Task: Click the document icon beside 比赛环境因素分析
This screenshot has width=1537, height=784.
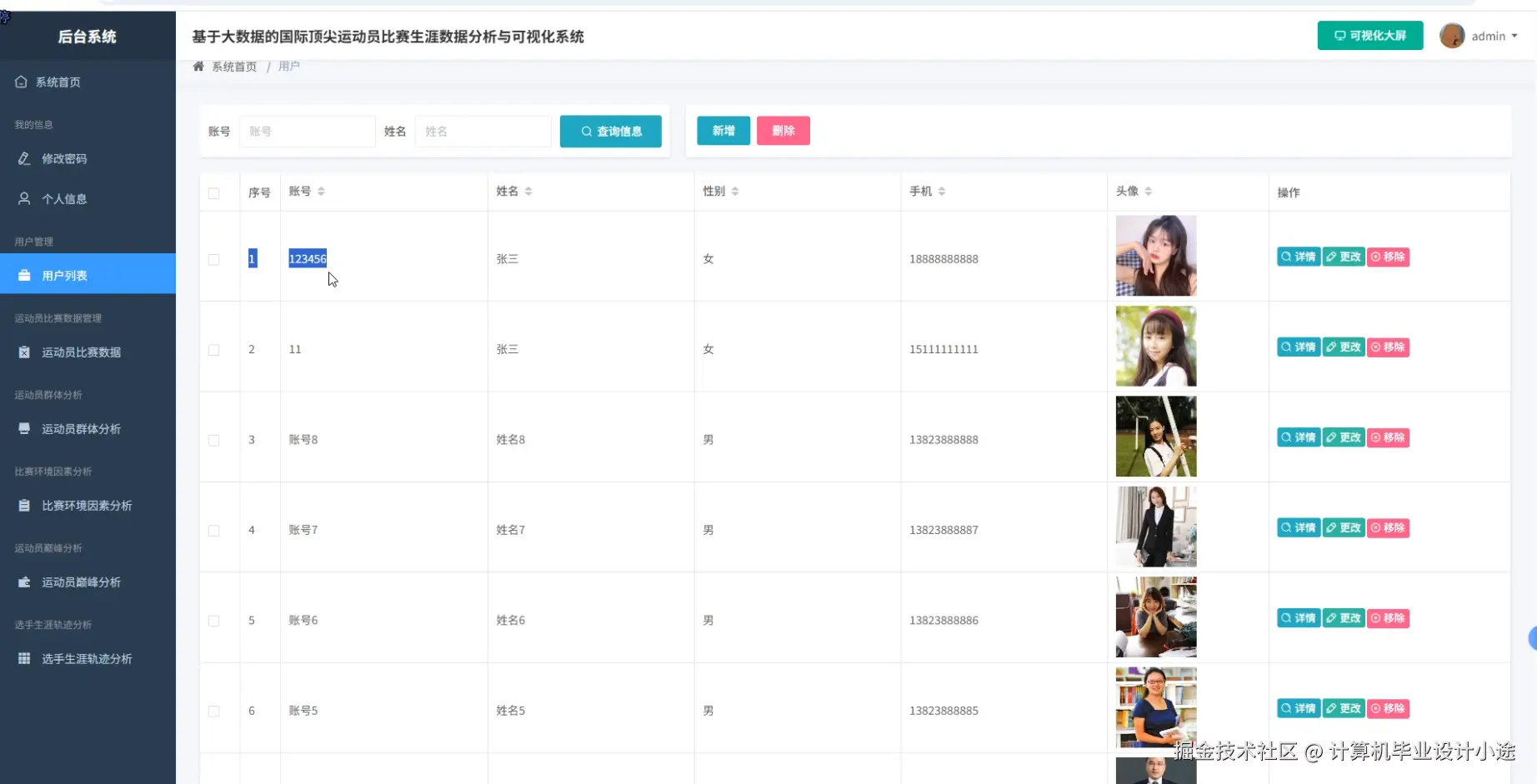Action: click(24, 505)
